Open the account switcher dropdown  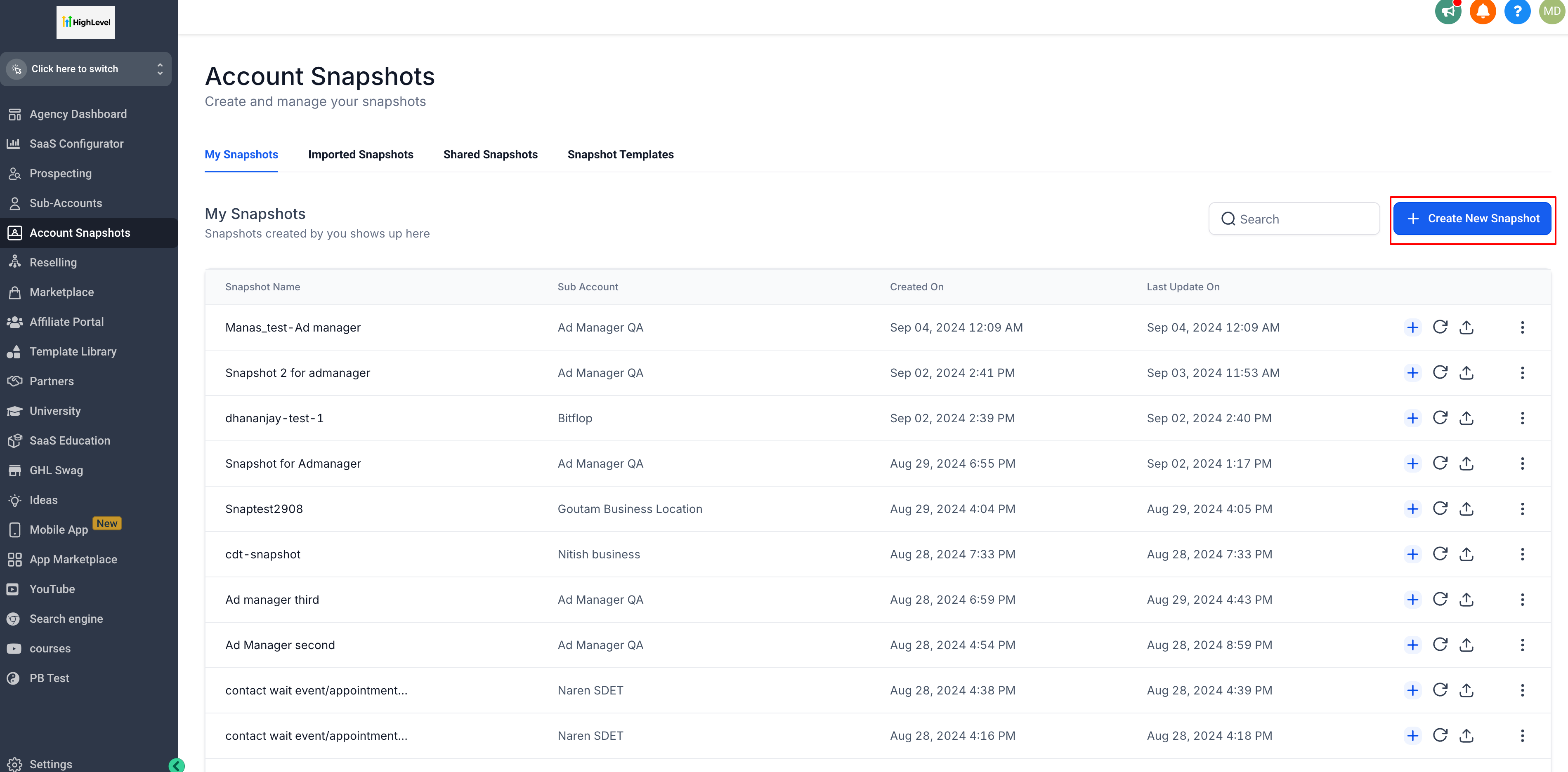pyautogui.click(x=86, y=69)
